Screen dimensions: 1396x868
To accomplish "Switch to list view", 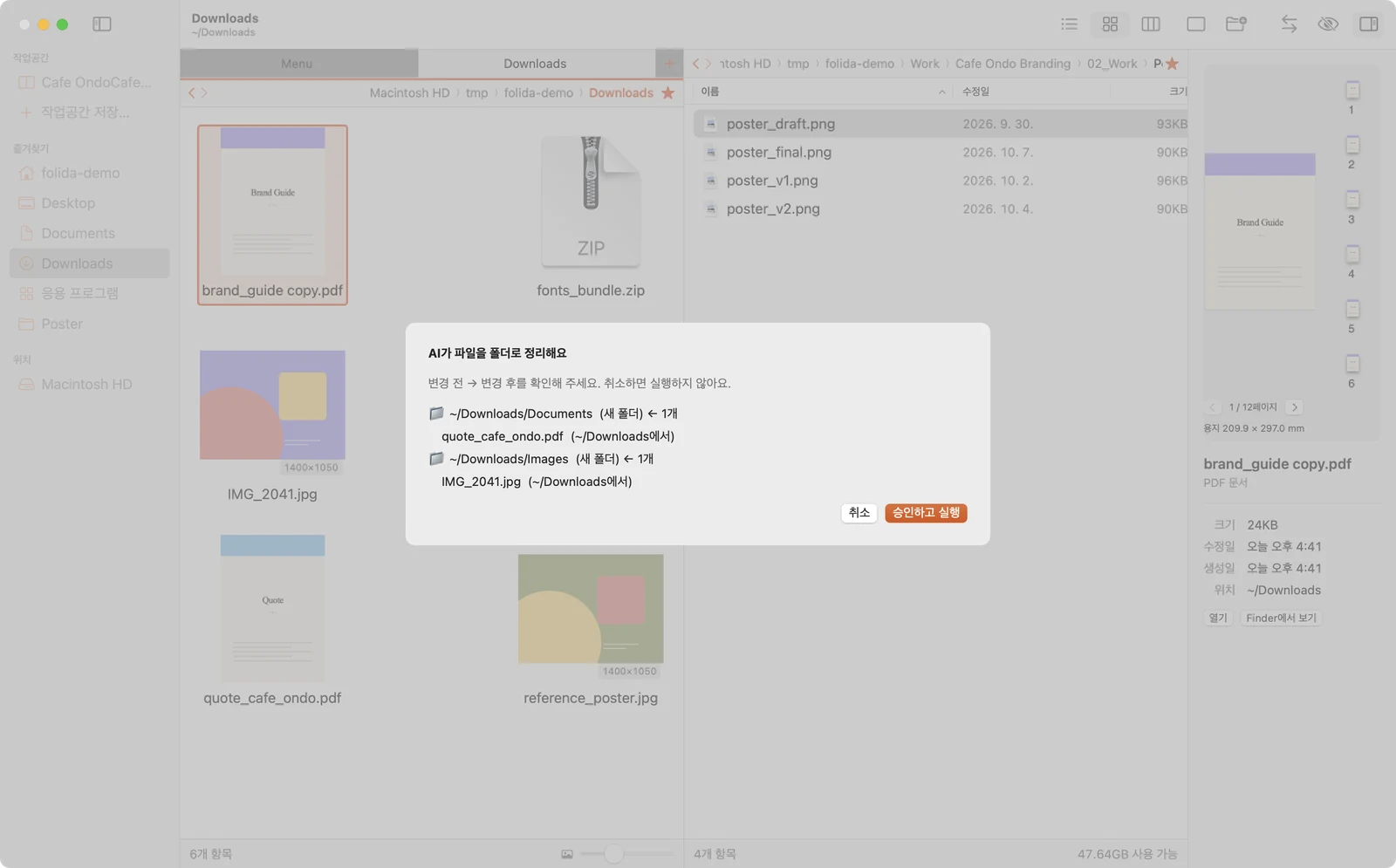I will pyautogui.click(x=1069, y=24).
